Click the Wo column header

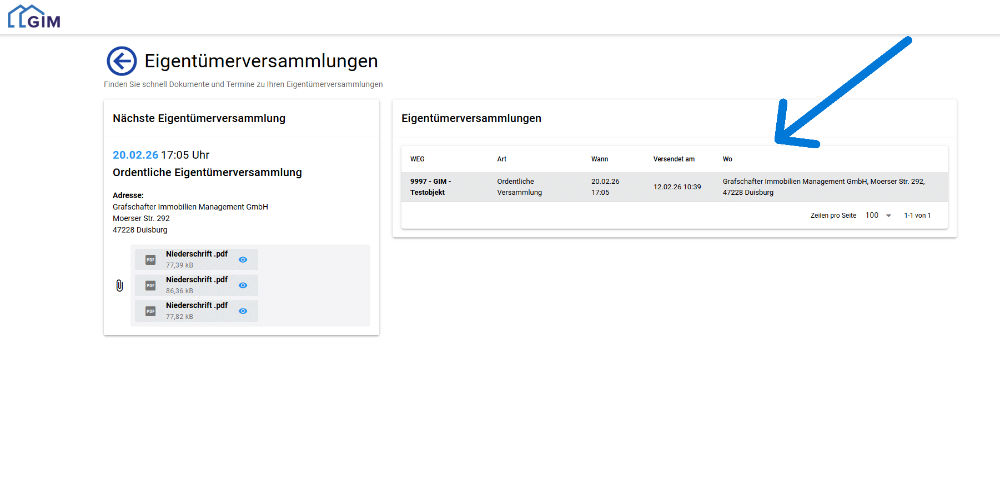pyautogui.click(x=728, y=159)
